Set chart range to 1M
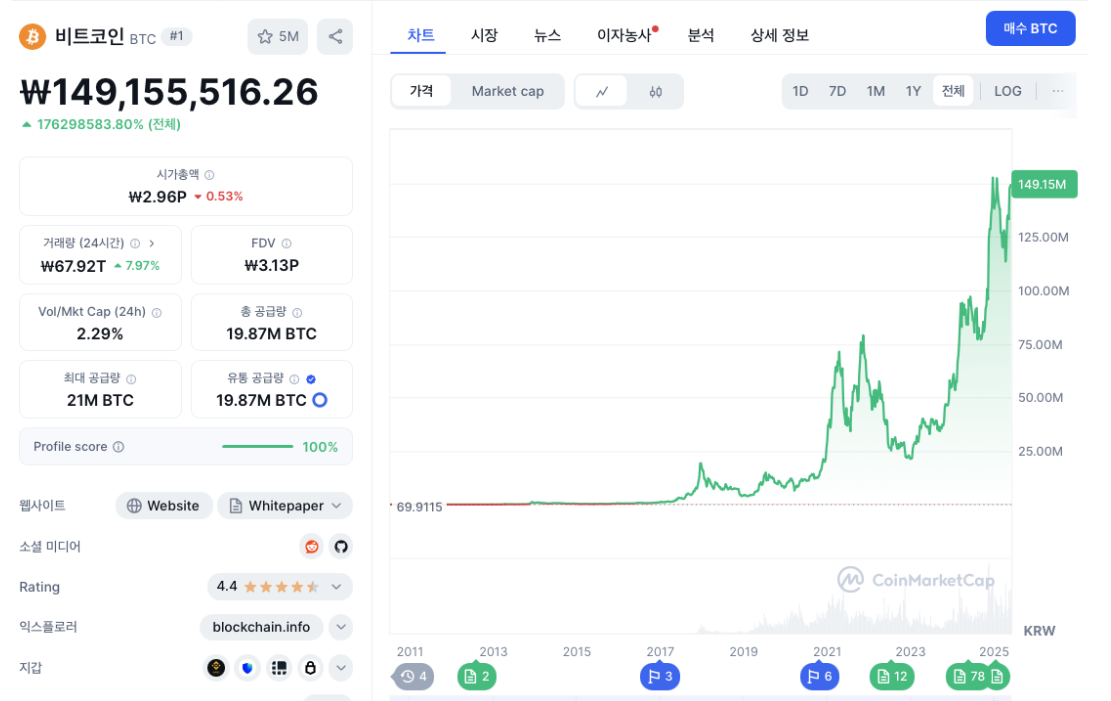The height and width of the screenshot is (701, 1111). pyautogui.click(x=876, y=91)
